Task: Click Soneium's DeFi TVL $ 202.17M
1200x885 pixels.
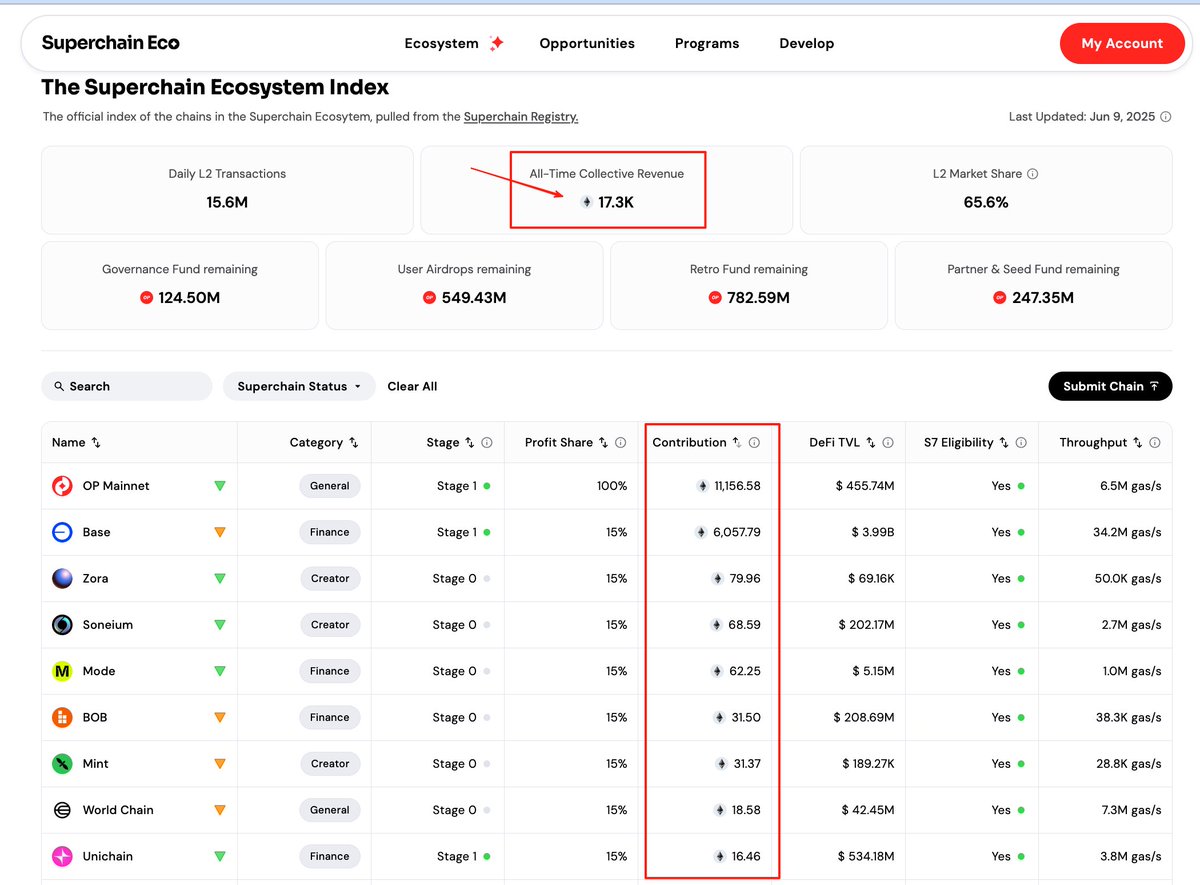Action: pos(866,625)
